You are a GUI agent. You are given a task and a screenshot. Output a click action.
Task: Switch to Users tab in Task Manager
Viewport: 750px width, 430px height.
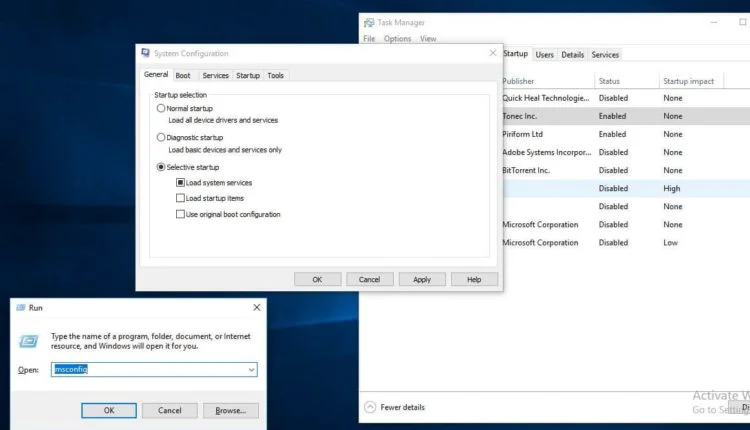(544, 55)
